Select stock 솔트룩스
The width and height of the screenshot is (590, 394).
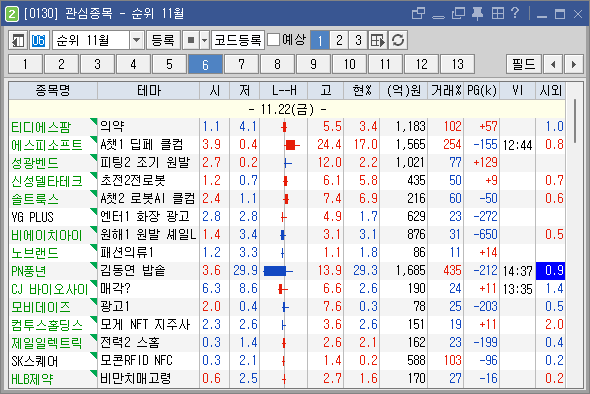pos(35,199)
